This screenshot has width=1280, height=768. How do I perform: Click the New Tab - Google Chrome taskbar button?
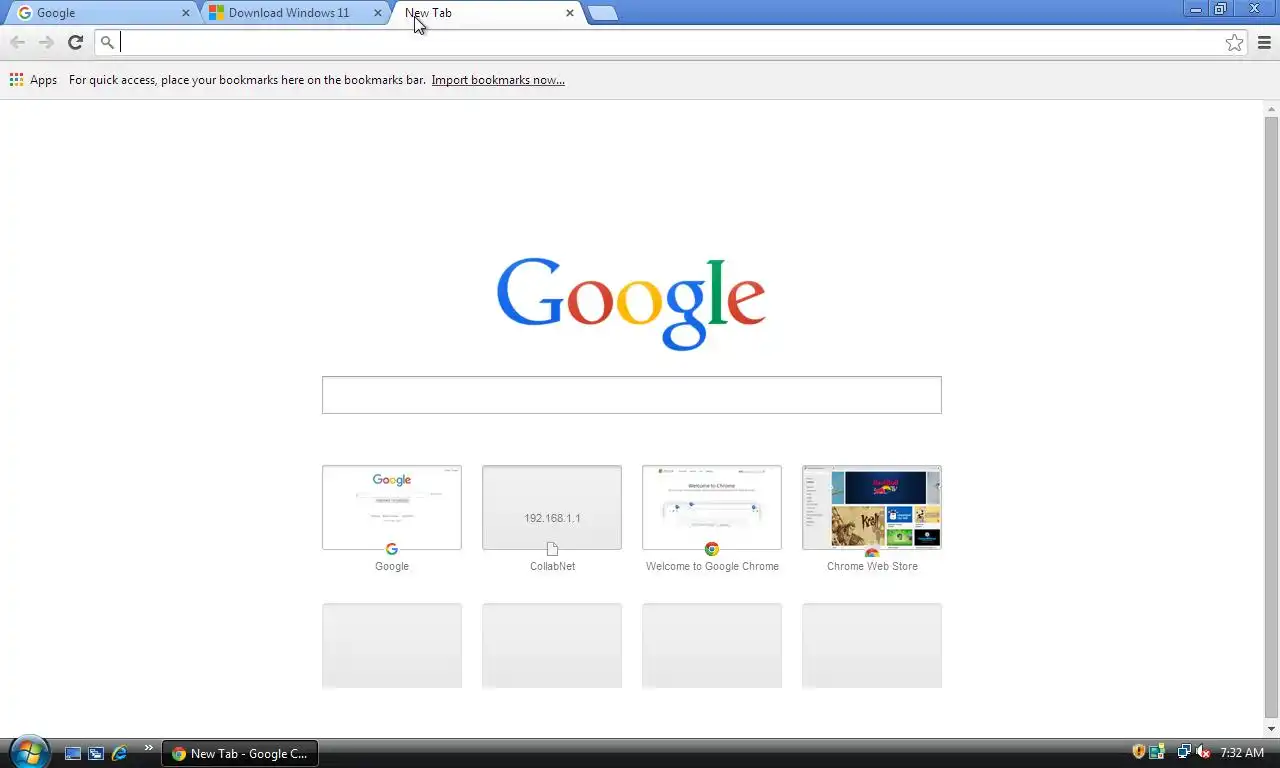[240, 753]
